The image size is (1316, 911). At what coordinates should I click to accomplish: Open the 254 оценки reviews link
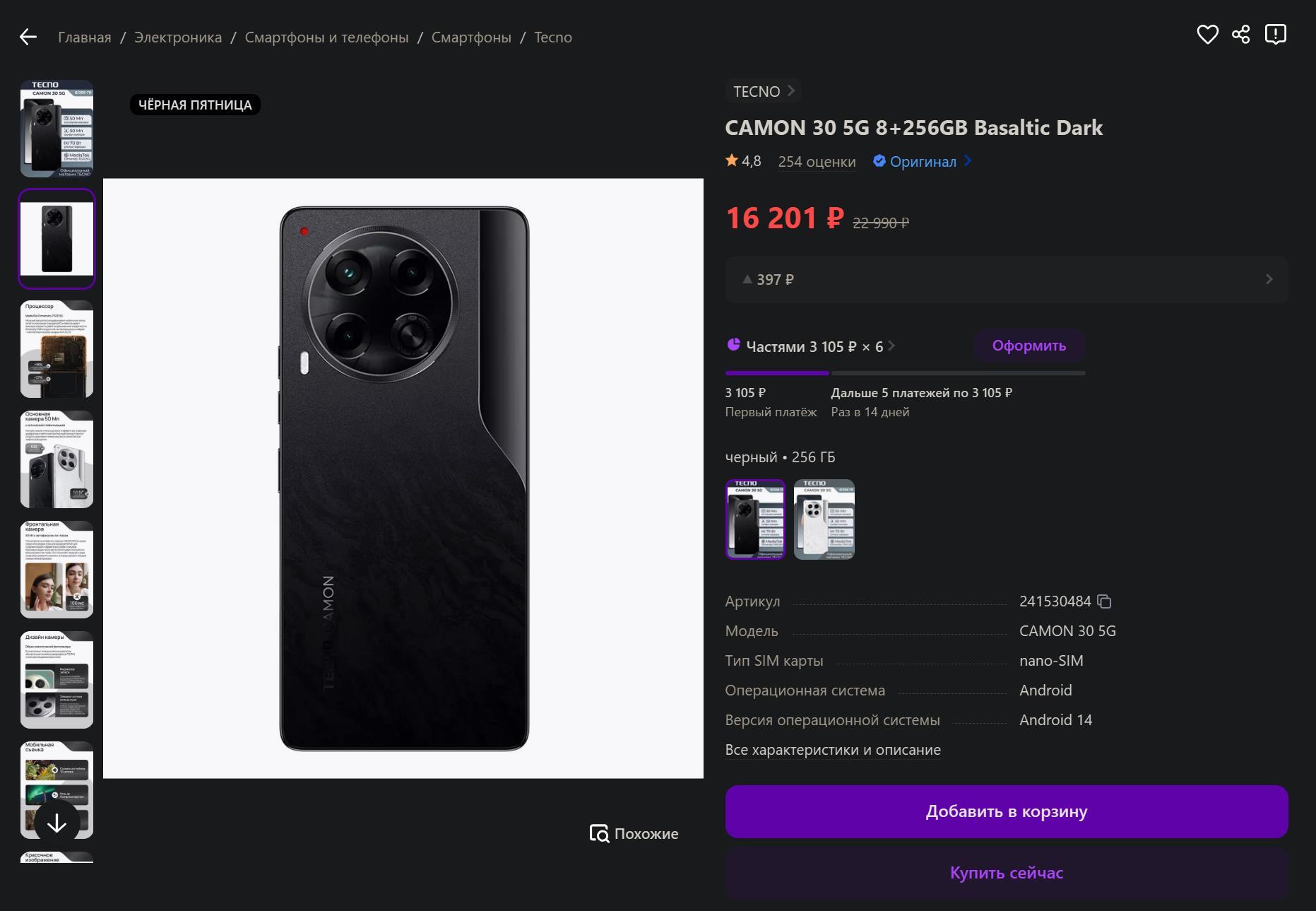(x=817, y=162)
